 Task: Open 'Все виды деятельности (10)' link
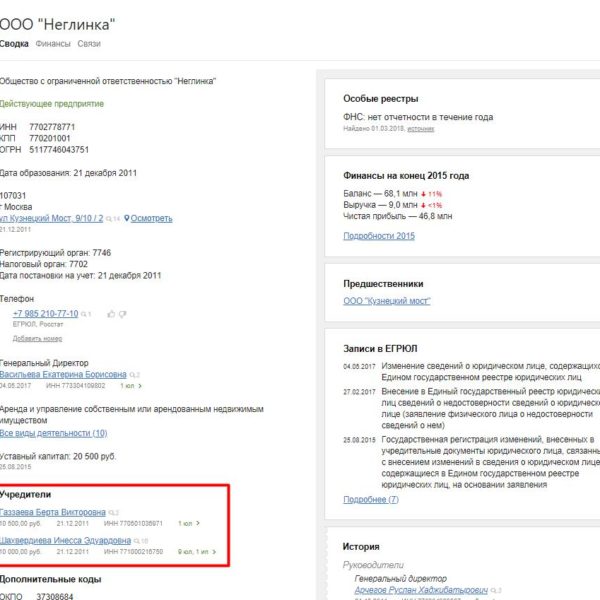coord(53,433)
